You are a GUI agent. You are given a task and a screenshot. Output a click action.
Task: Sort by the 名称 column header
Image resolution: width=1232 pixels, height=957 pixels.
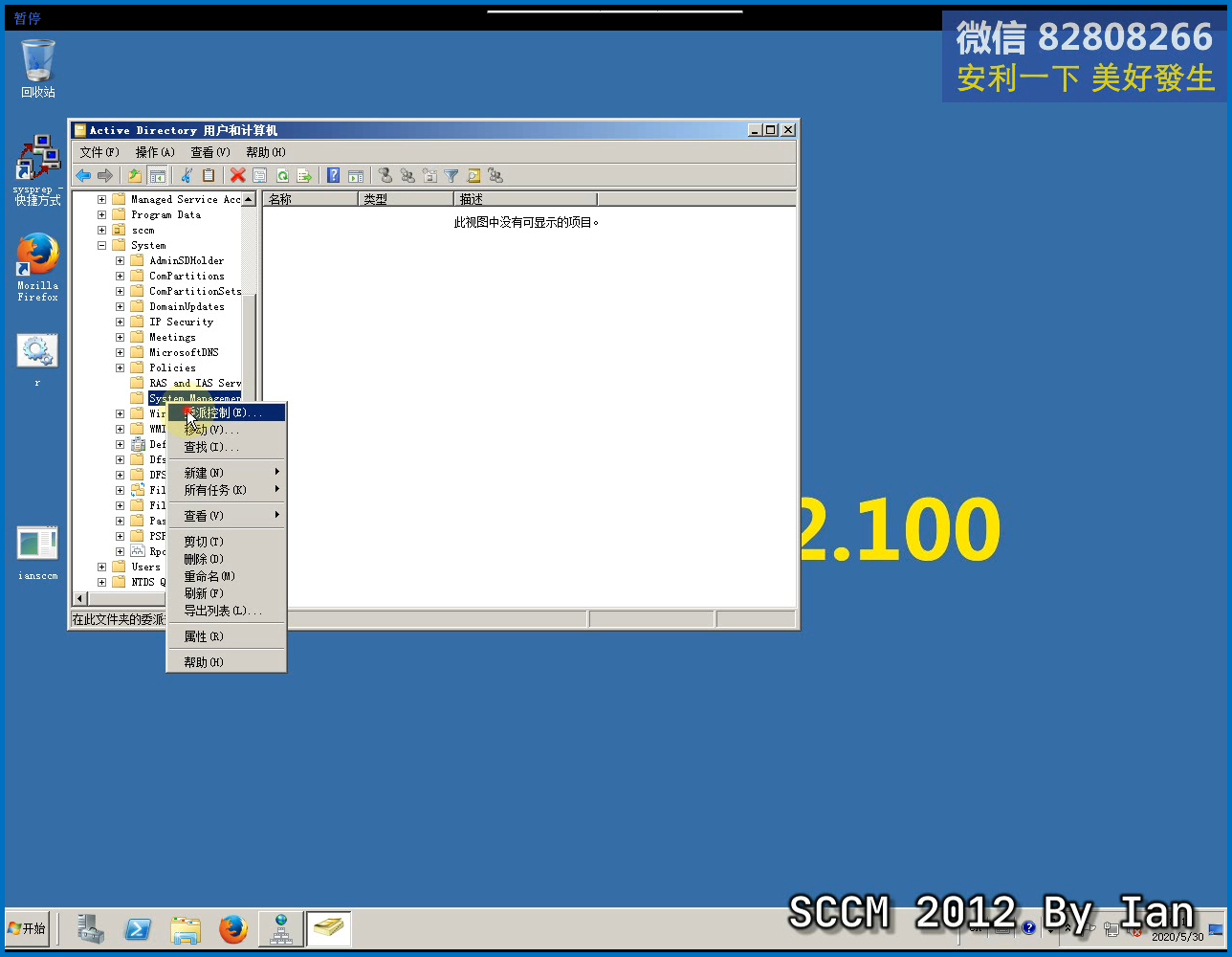(311, 199)
